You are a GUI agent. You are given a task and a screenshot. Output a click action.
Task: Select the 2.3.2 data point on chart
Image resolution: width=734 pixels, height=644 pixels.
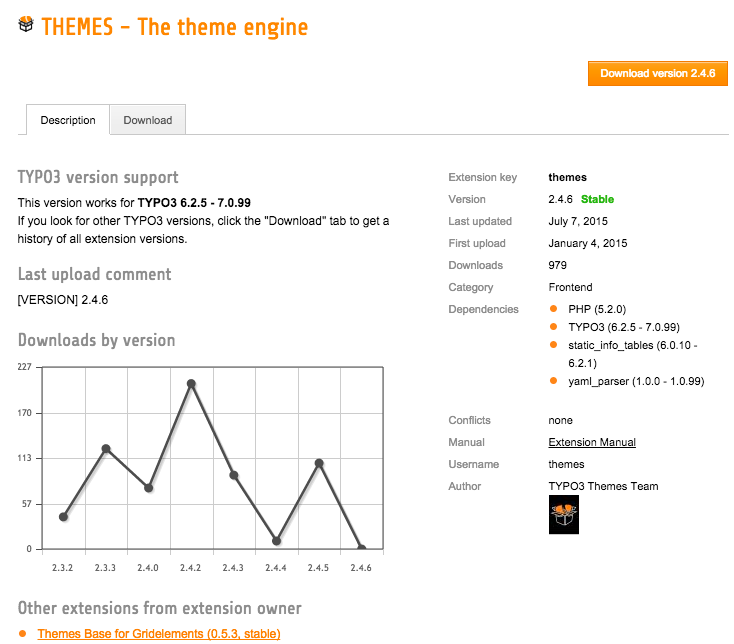point(64,517)
